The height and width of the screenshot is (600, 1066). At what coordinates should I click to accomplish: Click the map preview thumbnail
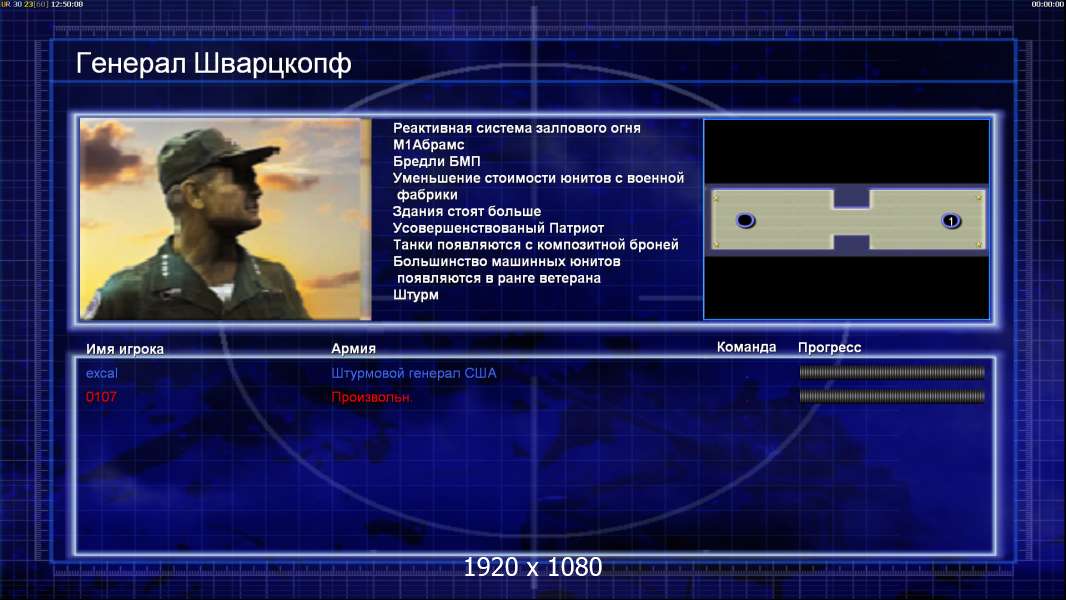pyautogui.click(x=846, y=219)
